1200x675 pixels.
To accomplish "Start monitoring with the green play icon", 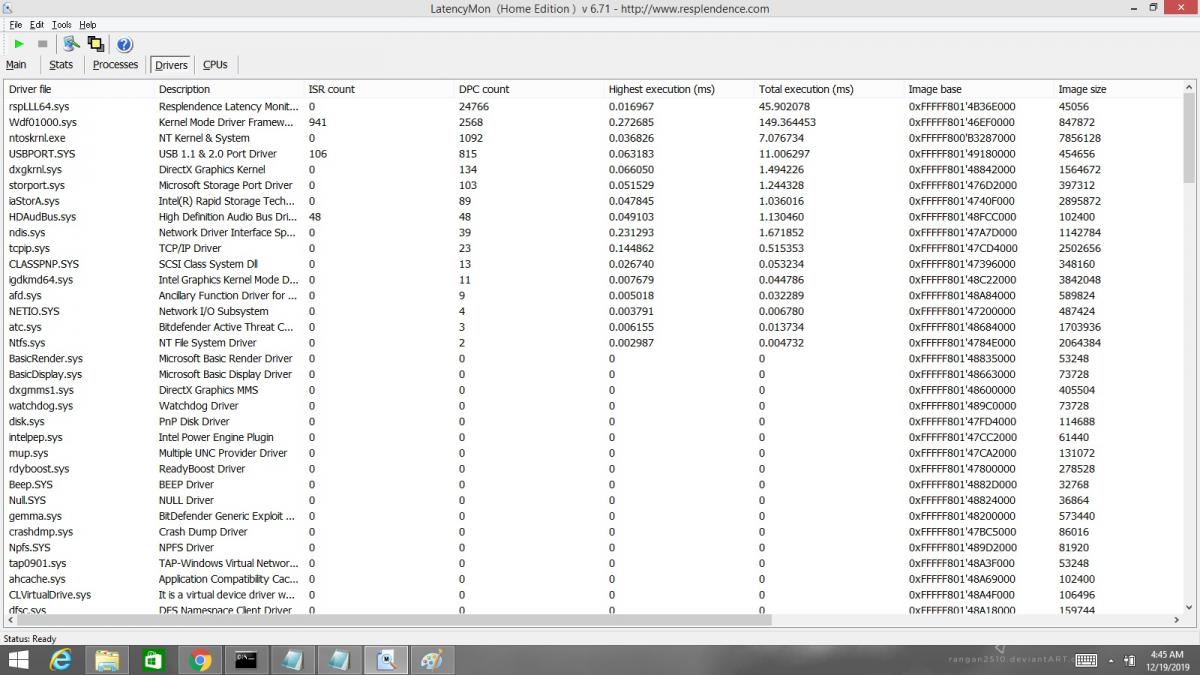I will (19, 44).
